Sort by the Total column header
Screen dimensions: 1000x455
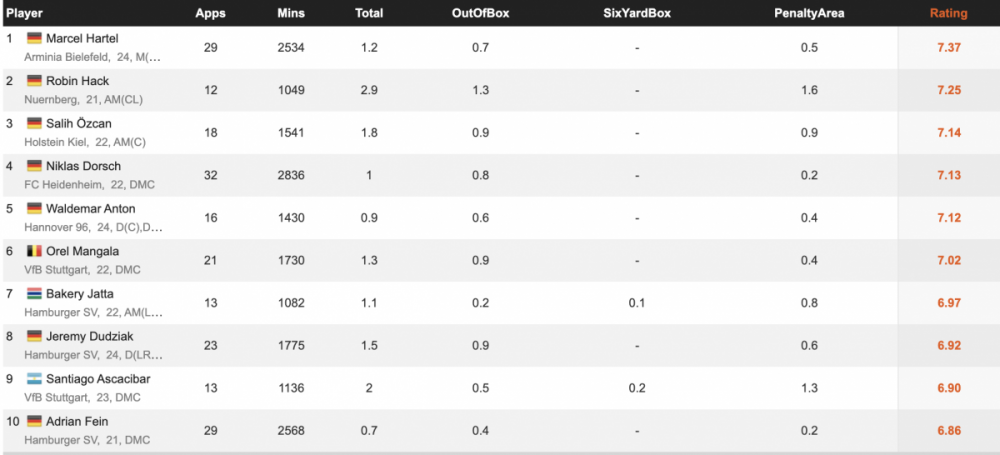(x=369, y=13)
